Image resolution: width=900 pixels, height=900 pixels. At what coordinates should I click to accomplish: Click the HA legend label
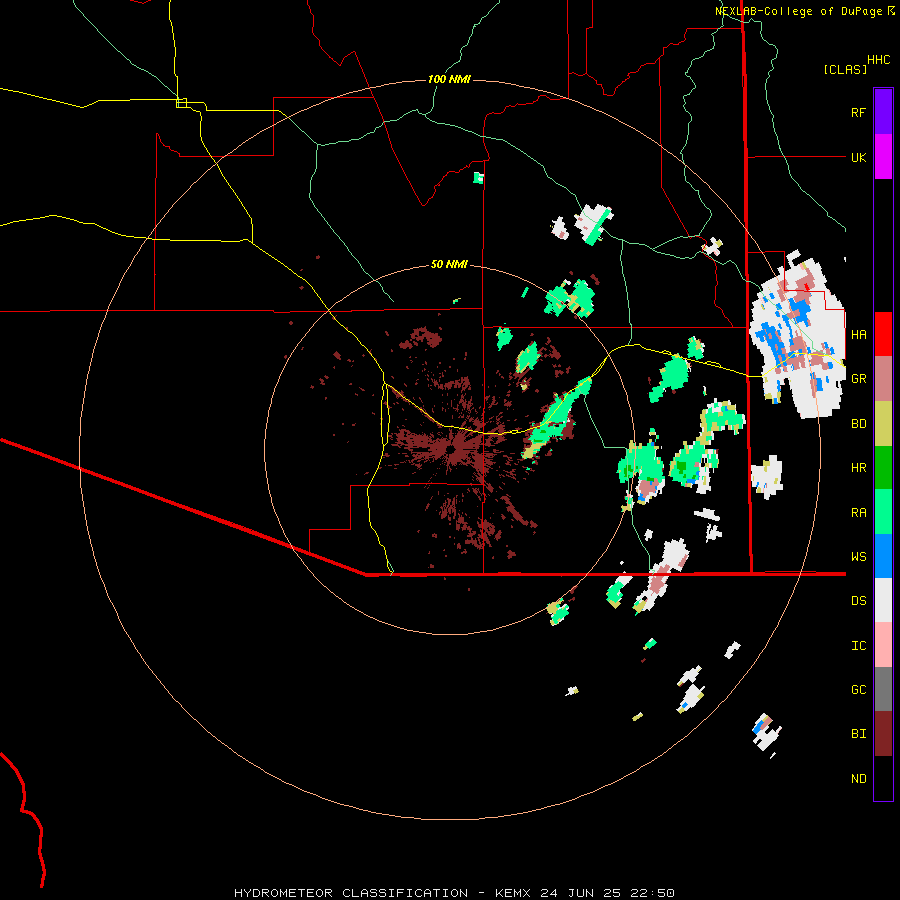[x=858, y=334]
